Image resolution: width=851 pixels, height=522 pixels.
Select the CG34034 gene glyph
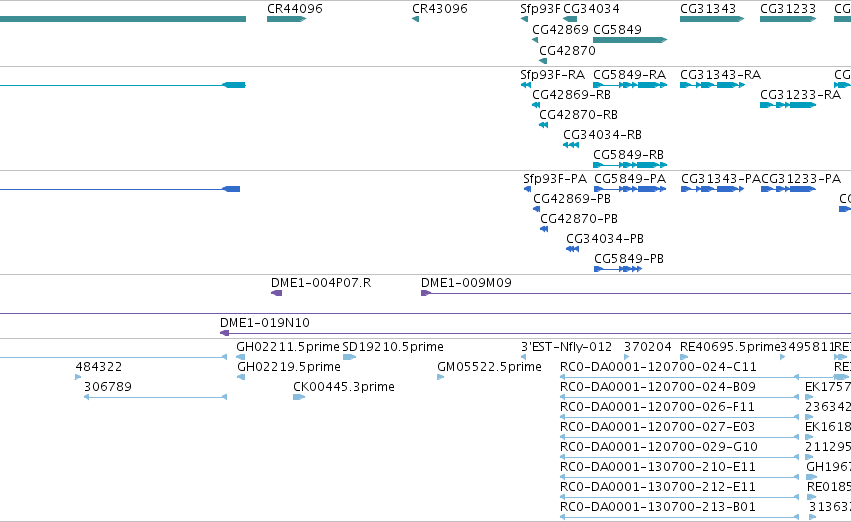[x=570, y=19]
